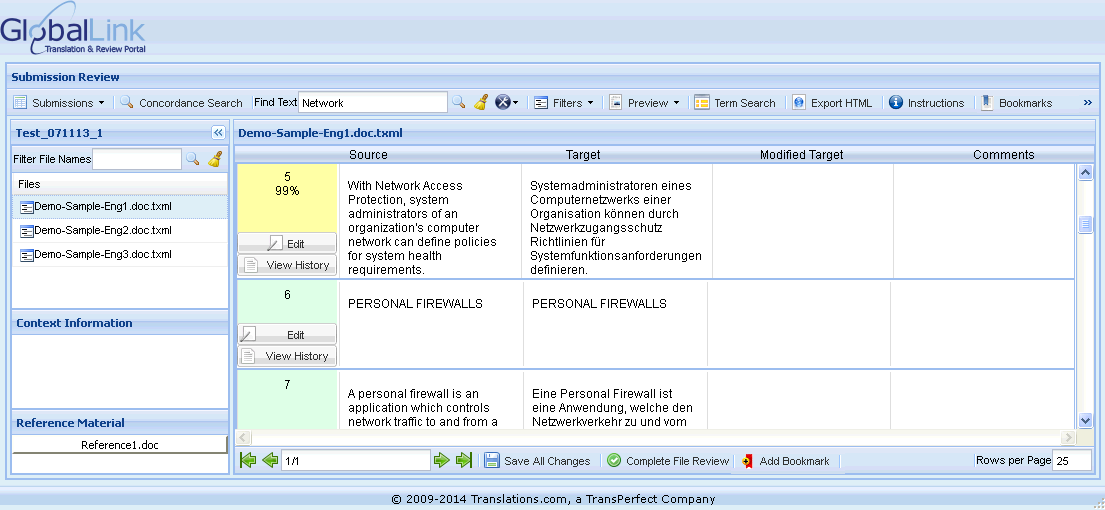Click Complete File Review
1105x510 pixels.
(668, 461)
